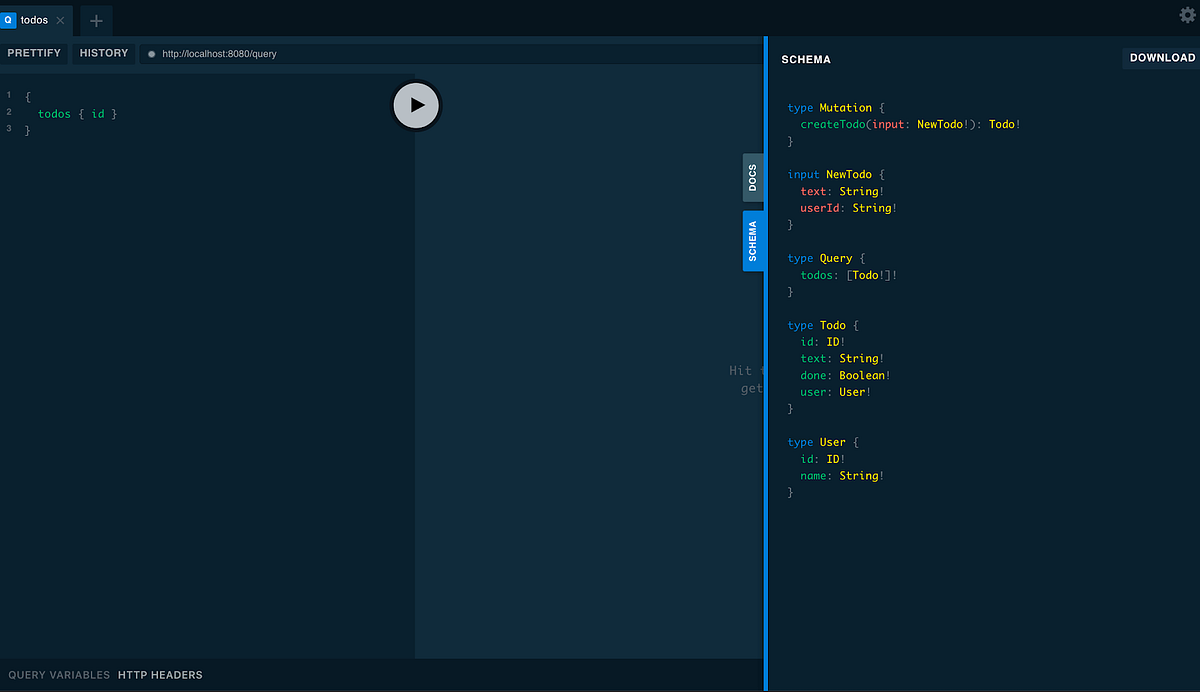This screenshot has width=1200, height=692.
Task: Open the QUERY VARIABLES panel
Action: tap(58, 675)
